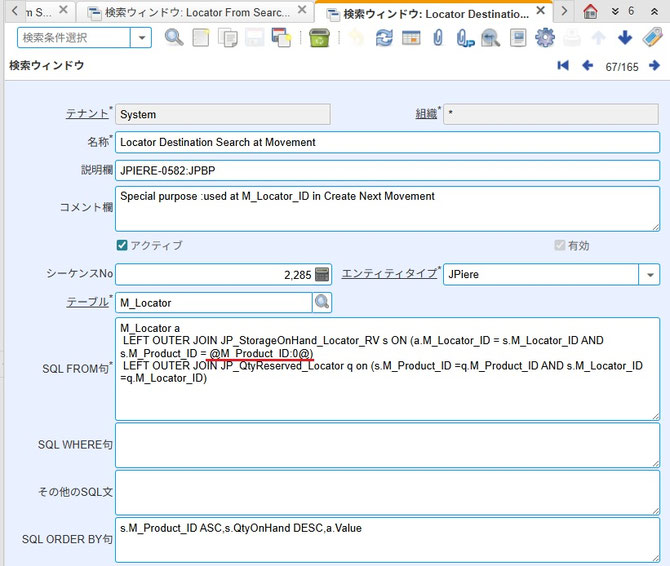
Task: Close the Locator From Search tab
Action: coord(302,10)
